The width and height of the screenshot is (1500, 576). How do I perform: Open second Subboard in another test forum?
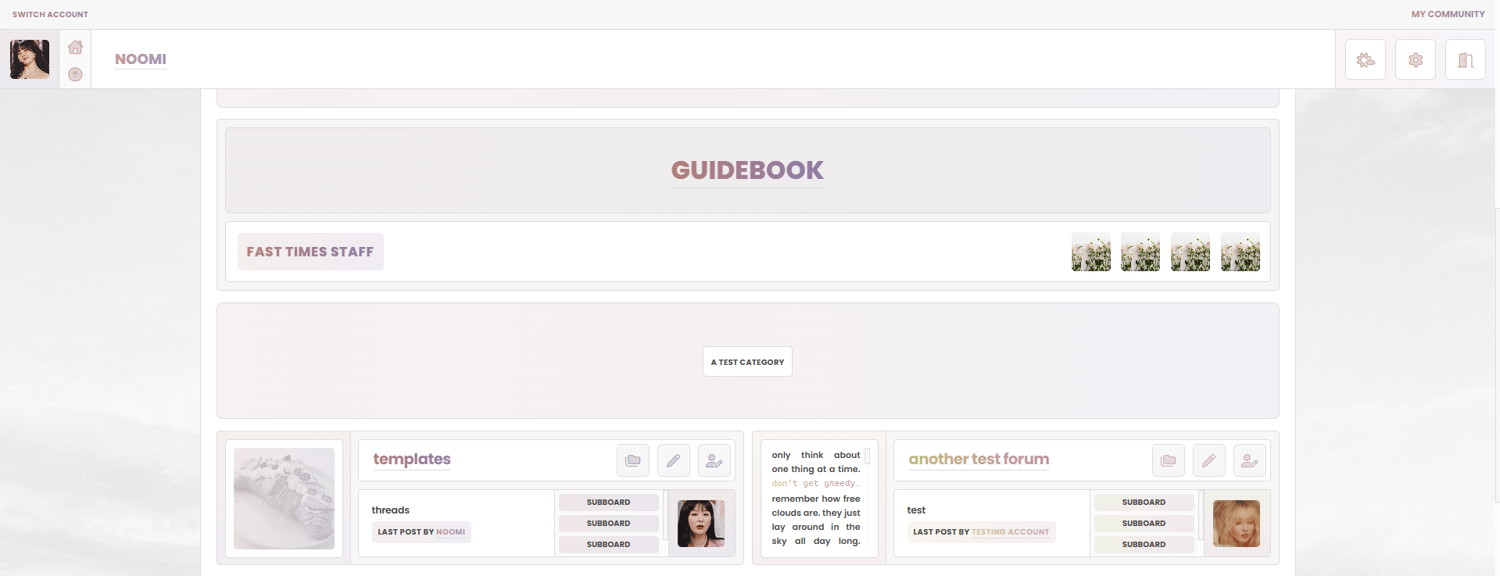pyautogui.click(x=1144, y=523)
